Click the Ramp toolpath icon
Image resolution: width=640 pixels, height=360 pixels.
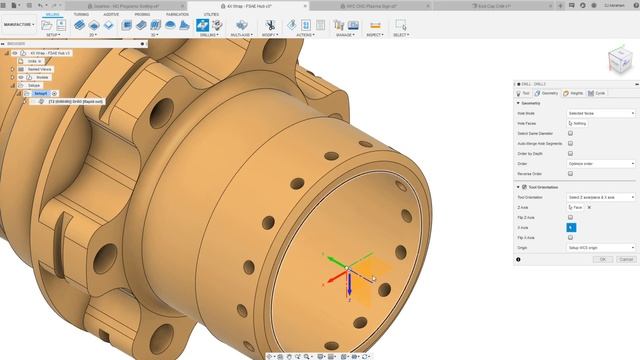pos(184,25)
